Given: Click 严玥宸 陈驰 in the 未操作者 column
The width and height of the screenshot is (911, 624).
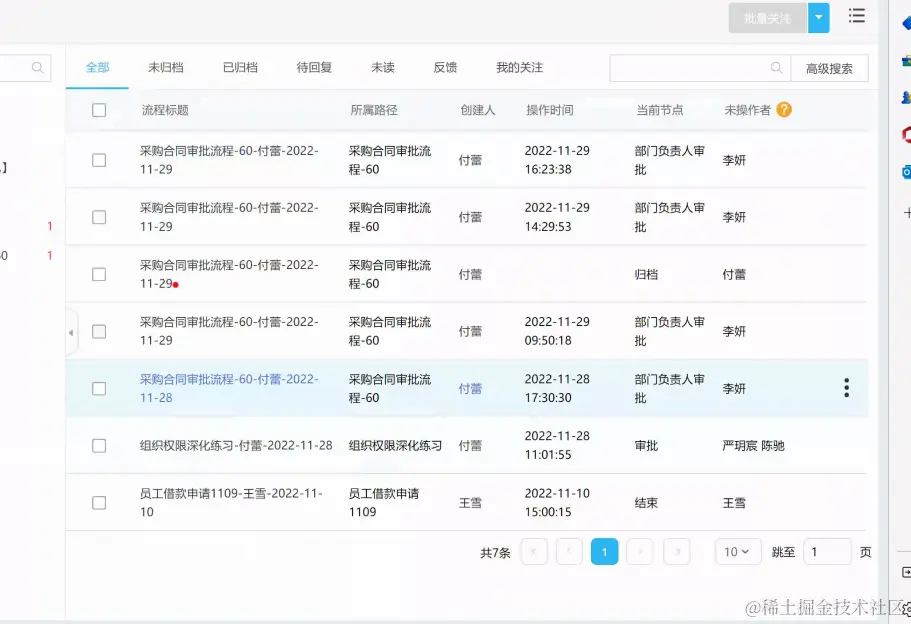Looking at the screenshot, I should click(754, 446).
